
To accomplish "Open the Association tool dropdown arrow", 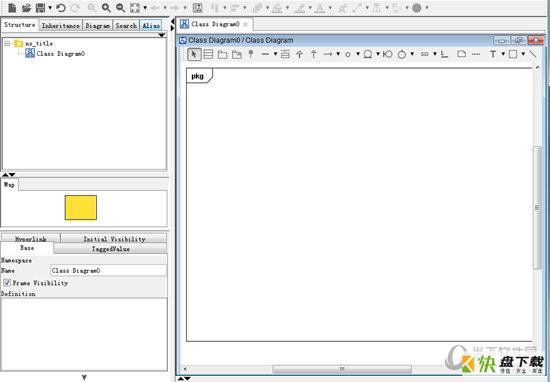I will (276, 54).
